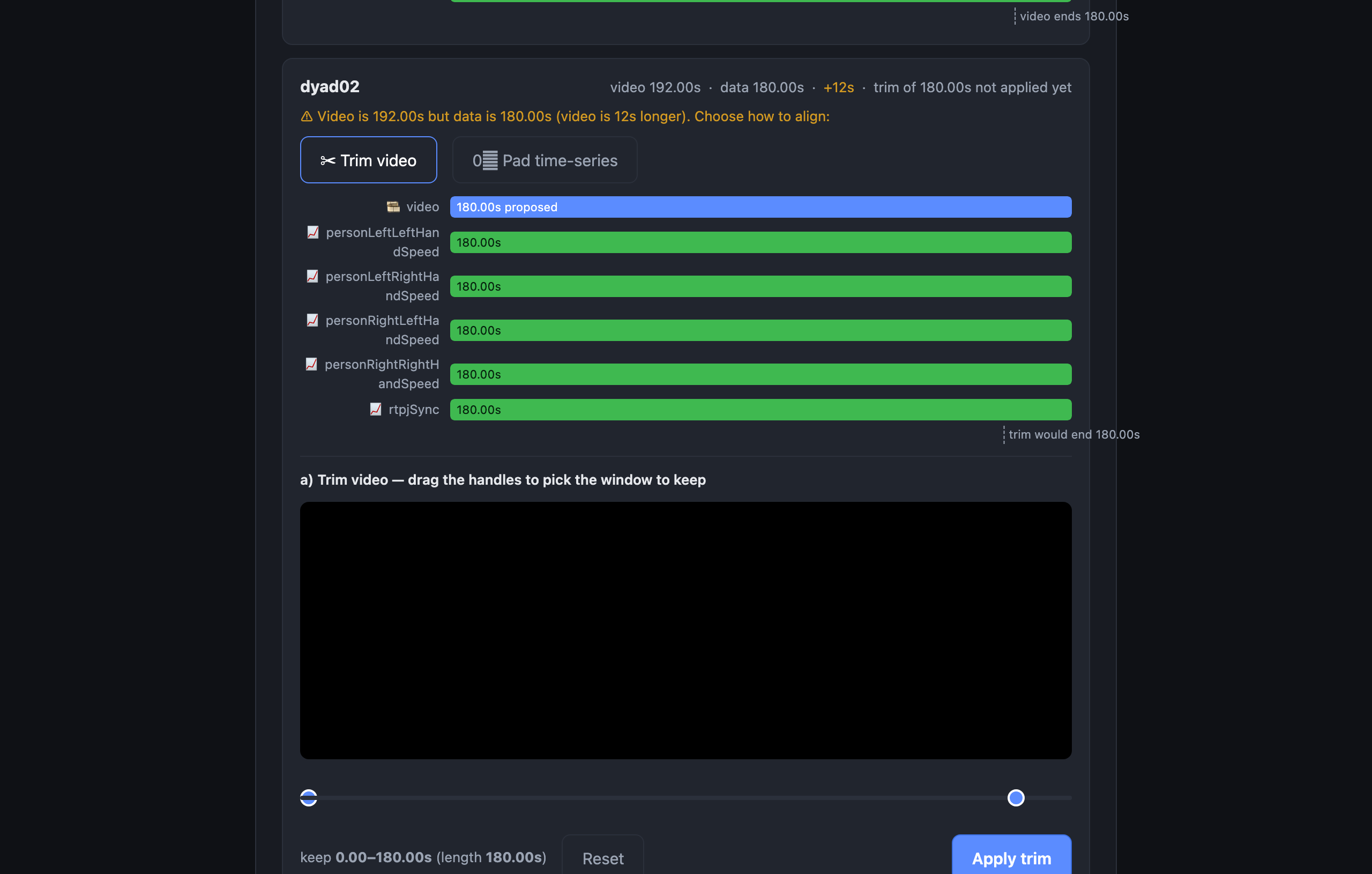Switch to Pad time-series option

tap(544, 160)
